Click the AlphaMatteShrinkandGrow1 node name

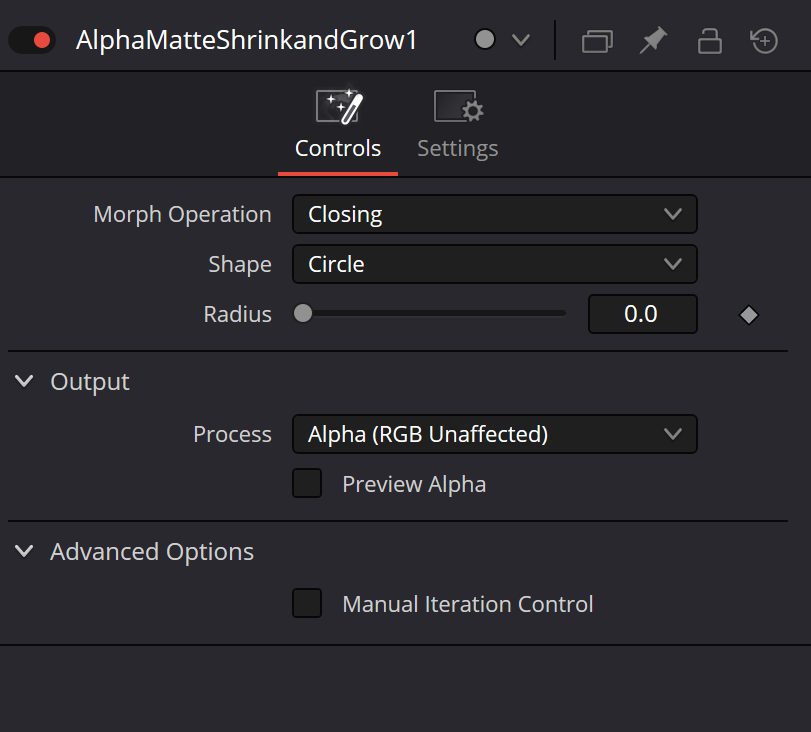(x=246, y=40)
